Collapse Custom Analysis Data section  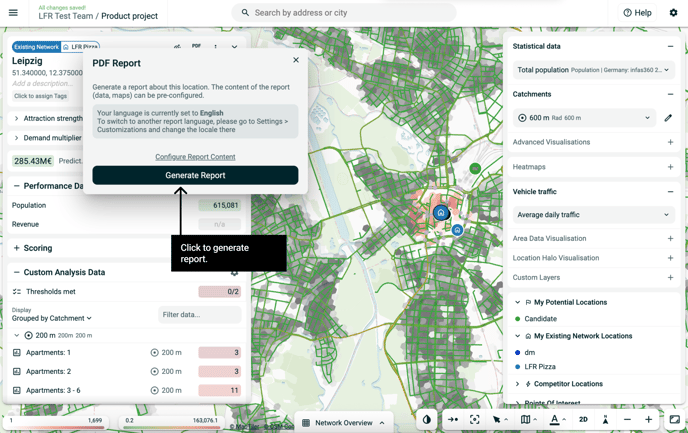coord(16,272)
